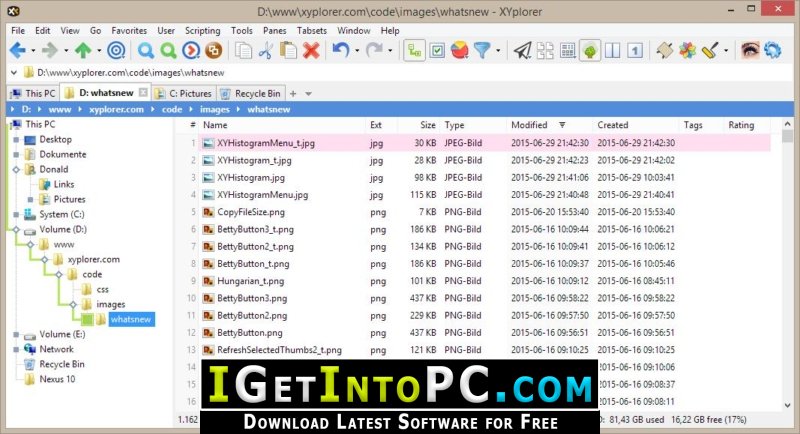Click the Paste clipboard icon
Screen dimensions: 800x434
click(x=288, y=50)
